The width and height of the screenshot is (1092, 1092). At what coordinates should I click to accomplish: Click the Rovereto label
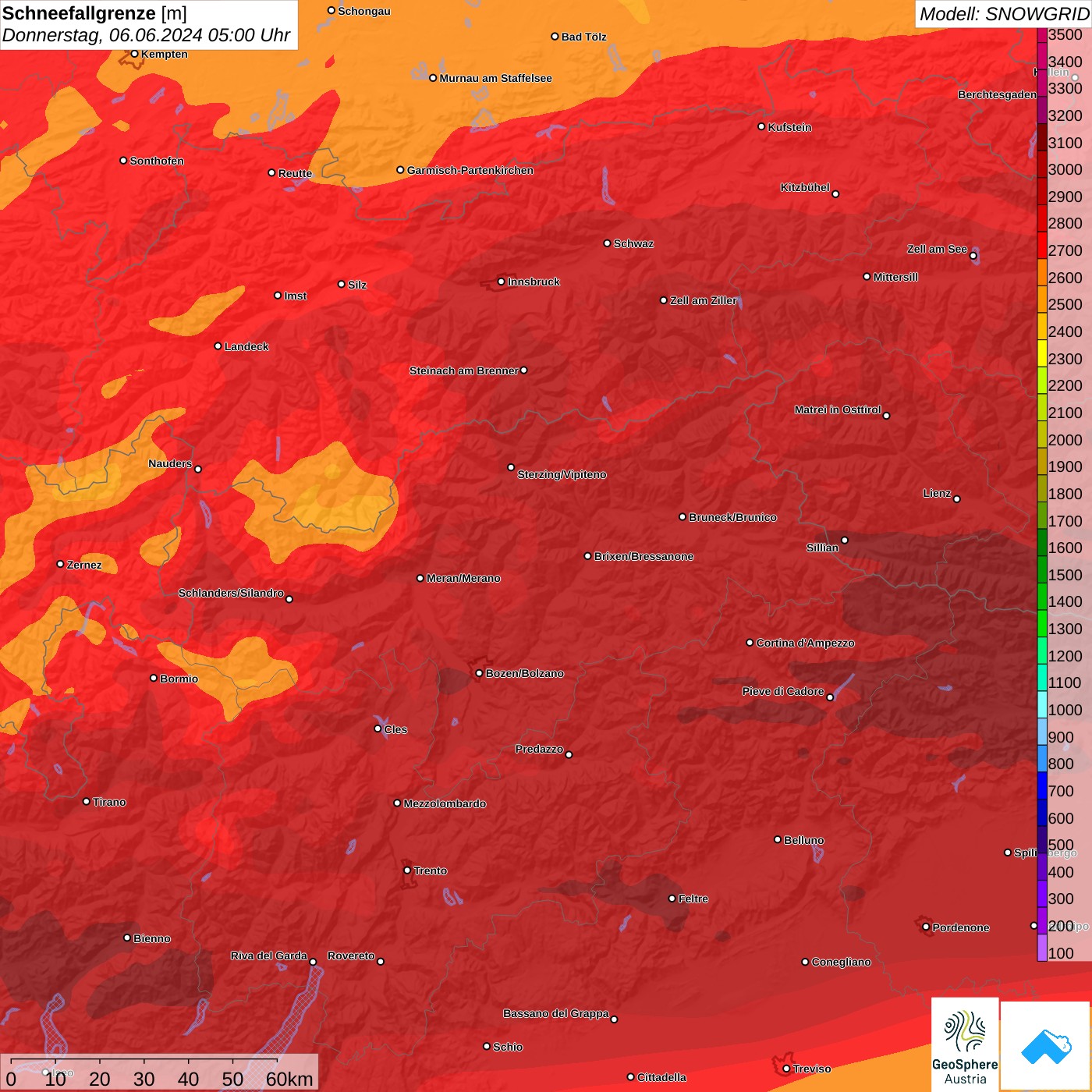351,955
